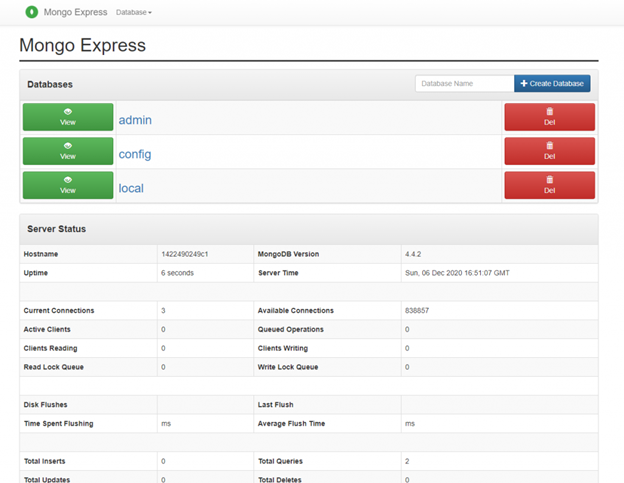624x483 pixels.
Task: Click the Total Inserts label
Action: 45,461
